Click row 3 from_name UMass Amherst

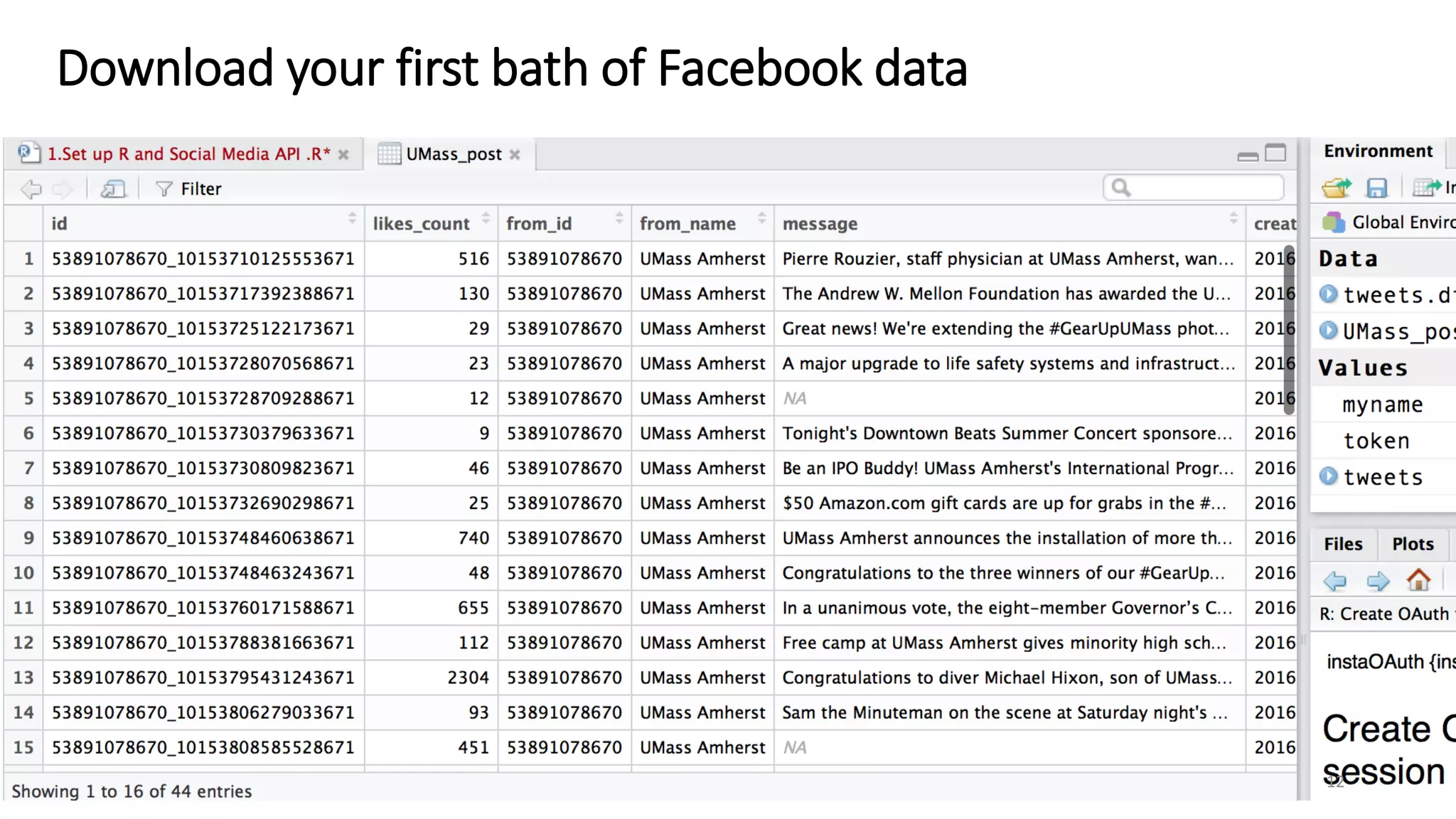pyautogui.click(x=702, y=328)
